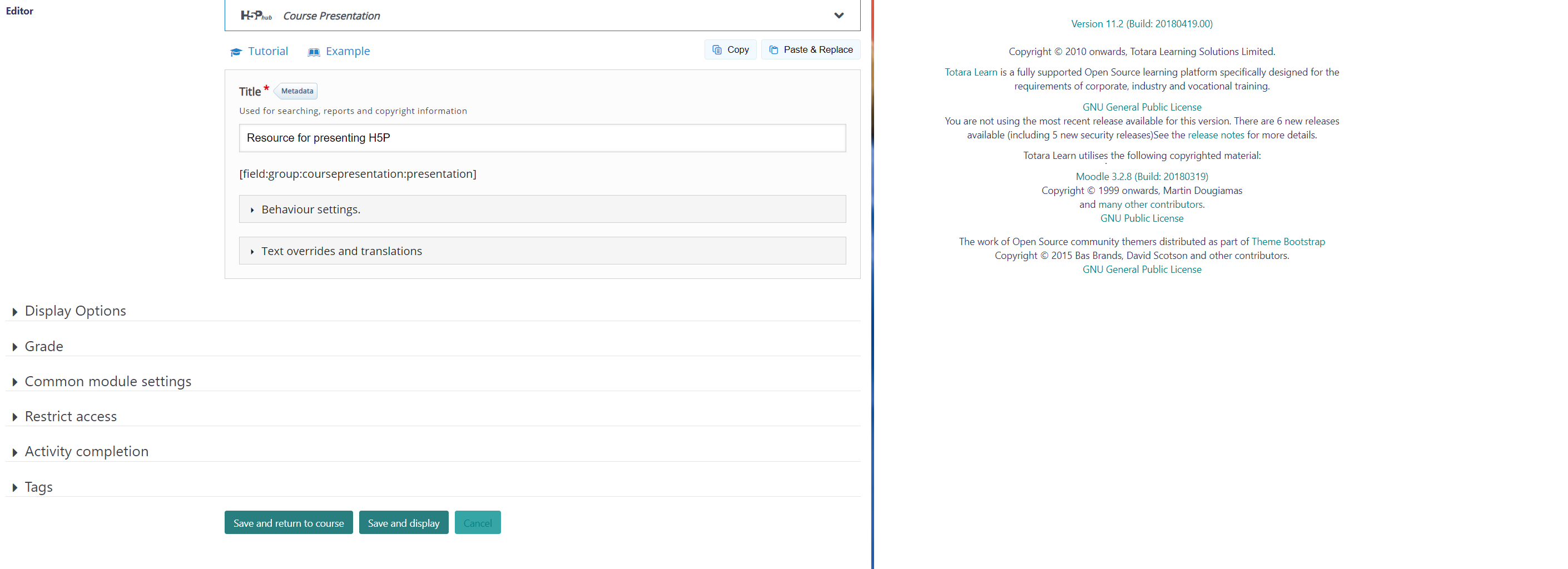Image resolution: width=1568 pixels, height=569 pixels.
Task: Cancel the form
Action: [477, 523]
